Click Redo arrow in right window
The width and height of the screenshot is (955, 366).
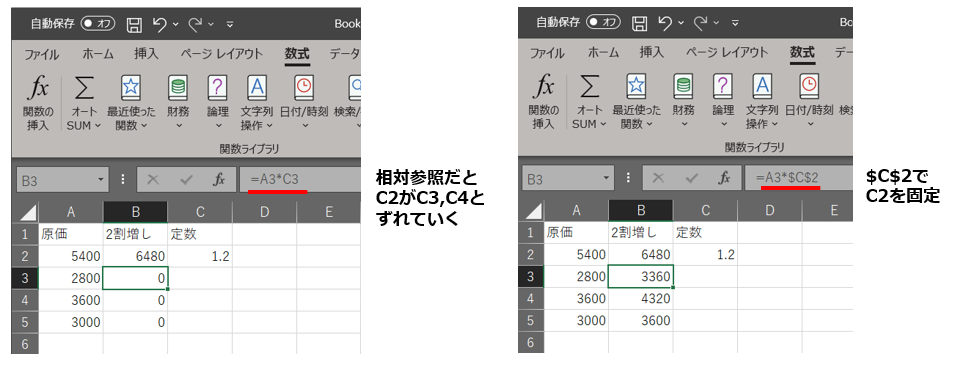700,23
